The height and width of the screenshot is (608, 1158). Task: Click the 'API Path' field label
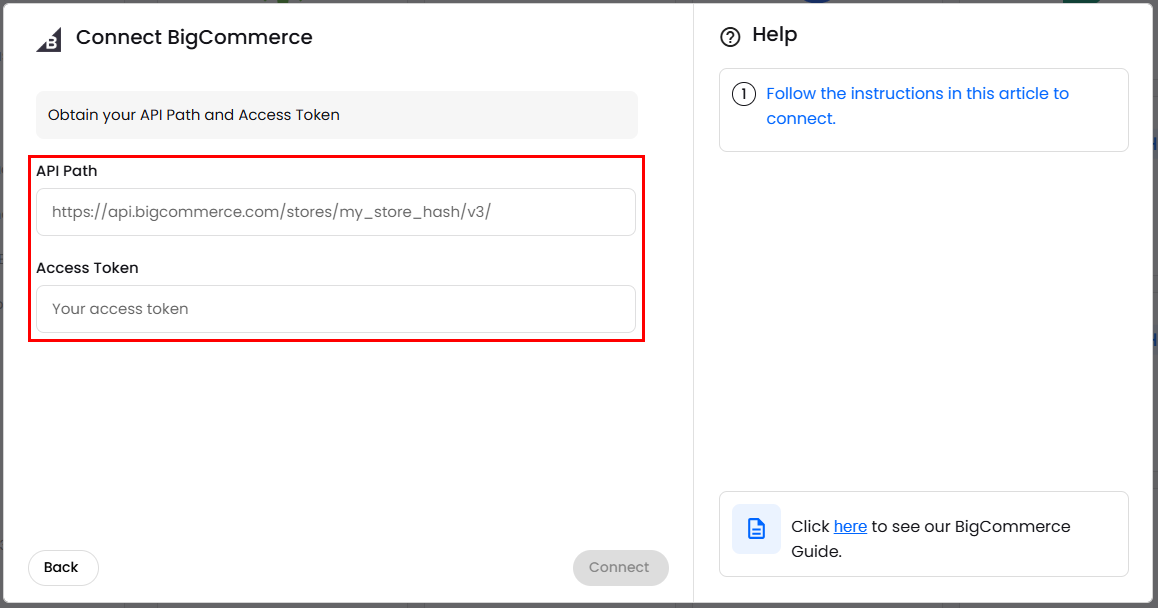click(67, 171)
